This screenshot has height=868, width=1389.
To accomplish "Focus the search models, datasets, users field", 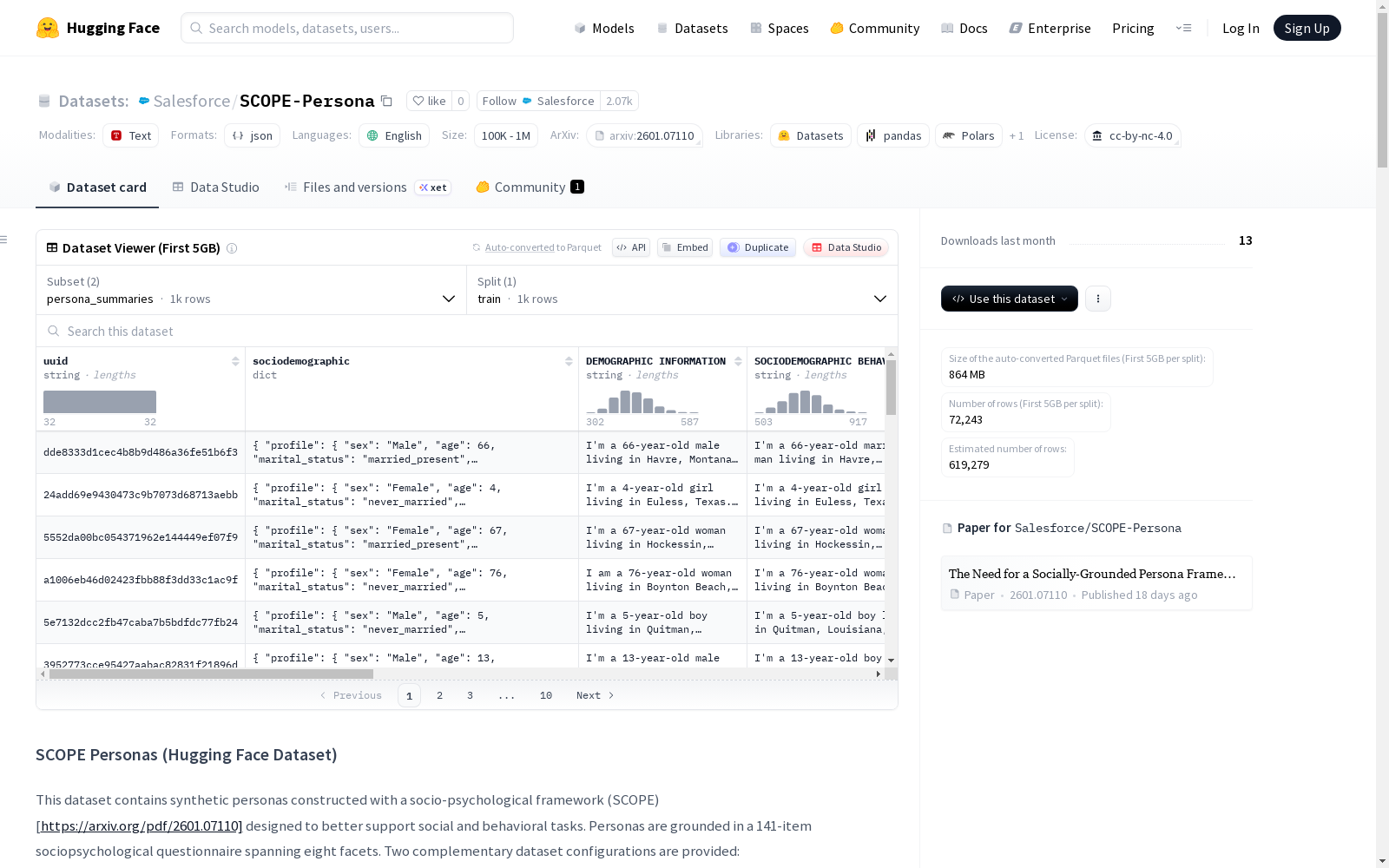I will click(347, 28).
